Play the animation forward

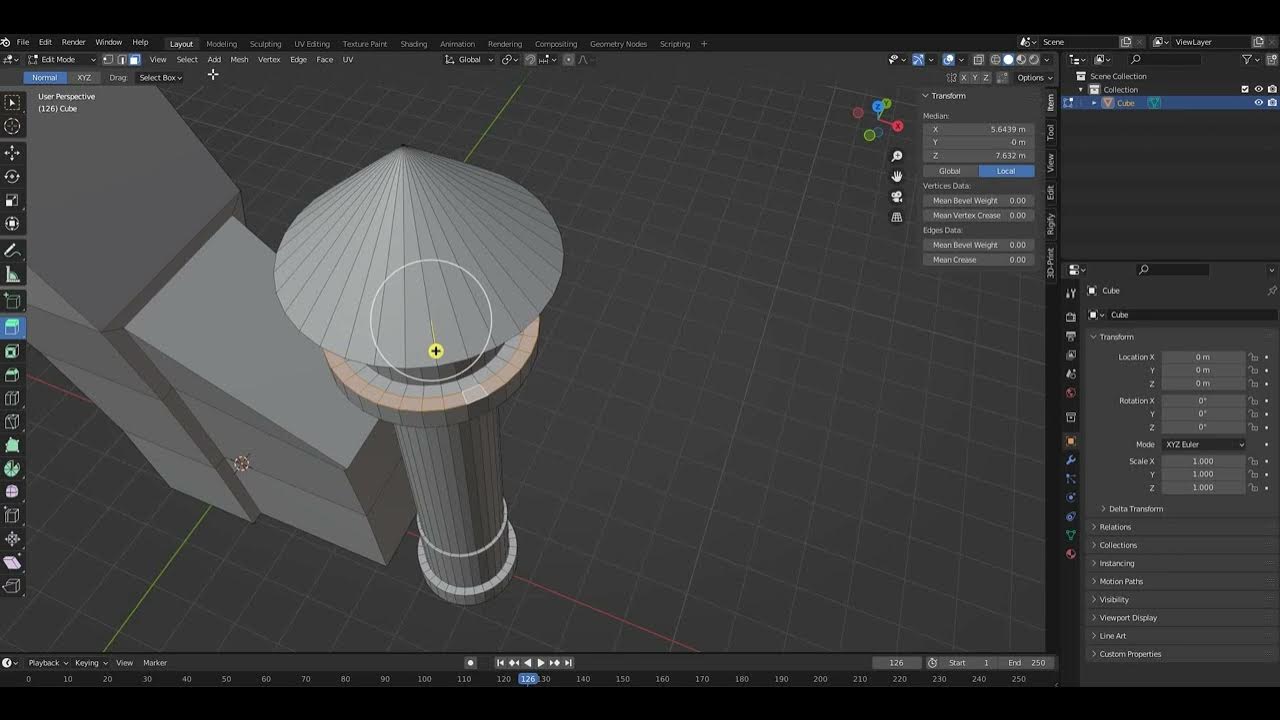[x=541, y=663]
